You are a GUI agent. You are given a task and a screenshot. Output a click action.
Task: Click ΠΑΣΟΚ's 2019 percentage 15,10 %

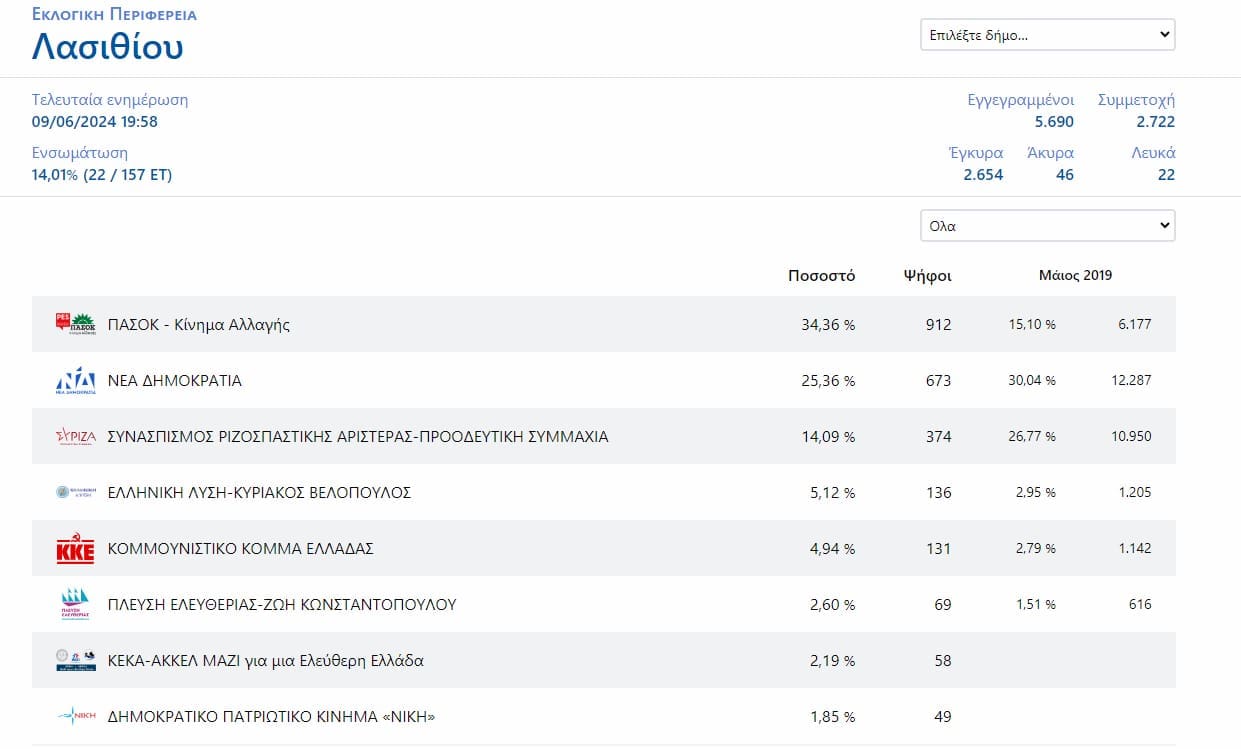click(x=1031, y=325)
